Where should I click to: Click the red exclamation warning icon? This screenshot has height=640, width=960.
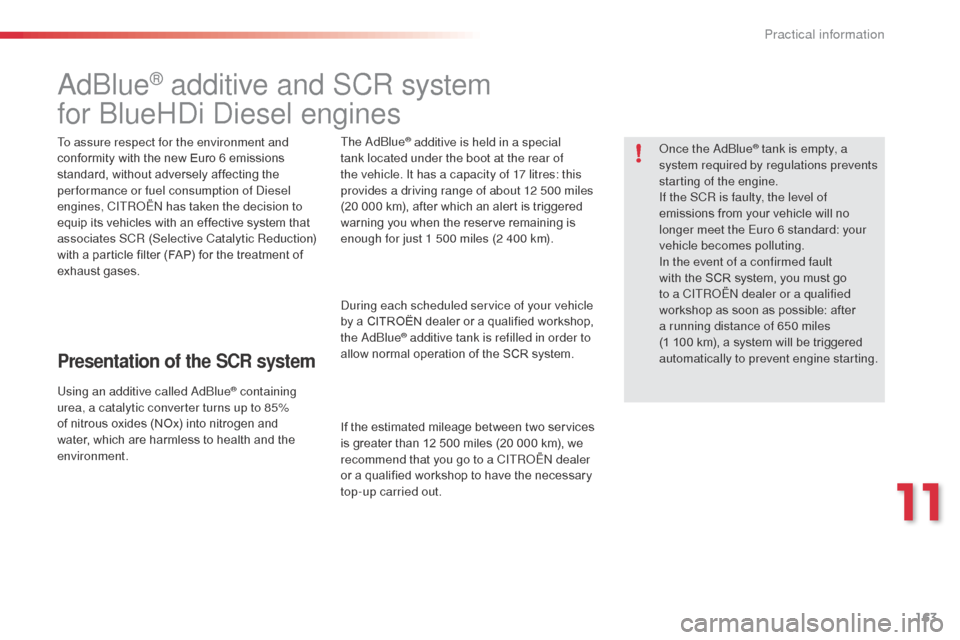tap(639, 152)
